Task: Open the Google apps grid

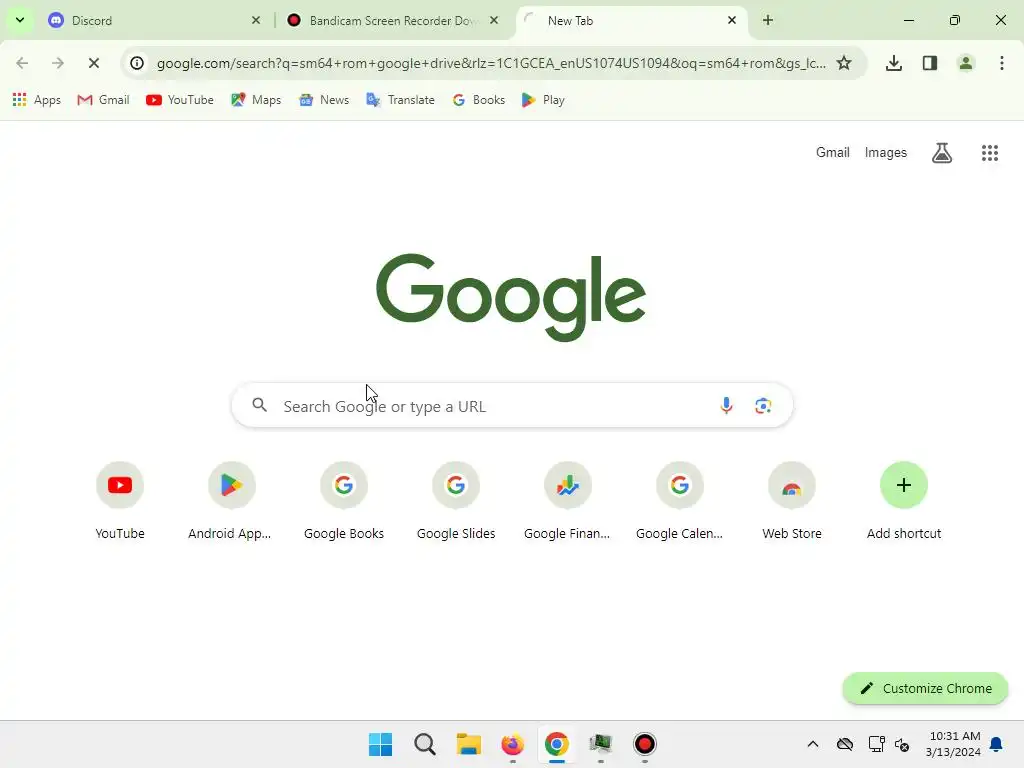Action: 990,153
